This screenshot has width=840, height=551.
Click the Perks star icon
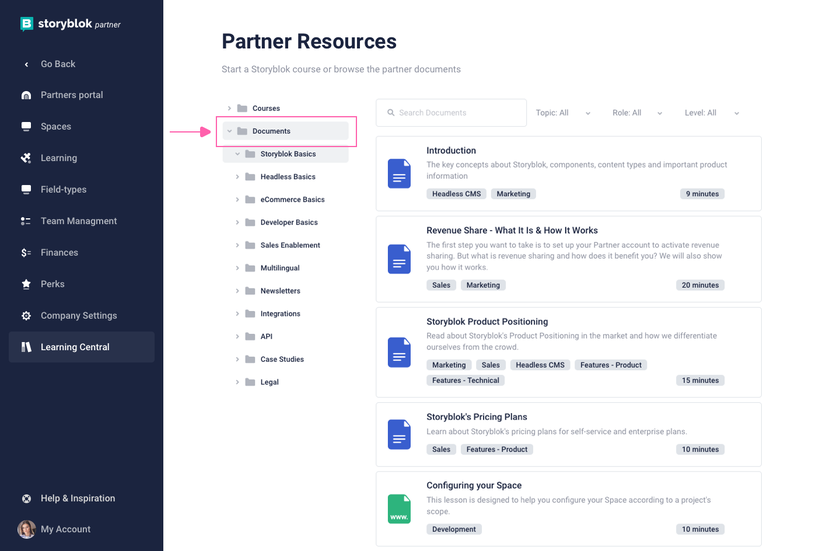[26, 284]
